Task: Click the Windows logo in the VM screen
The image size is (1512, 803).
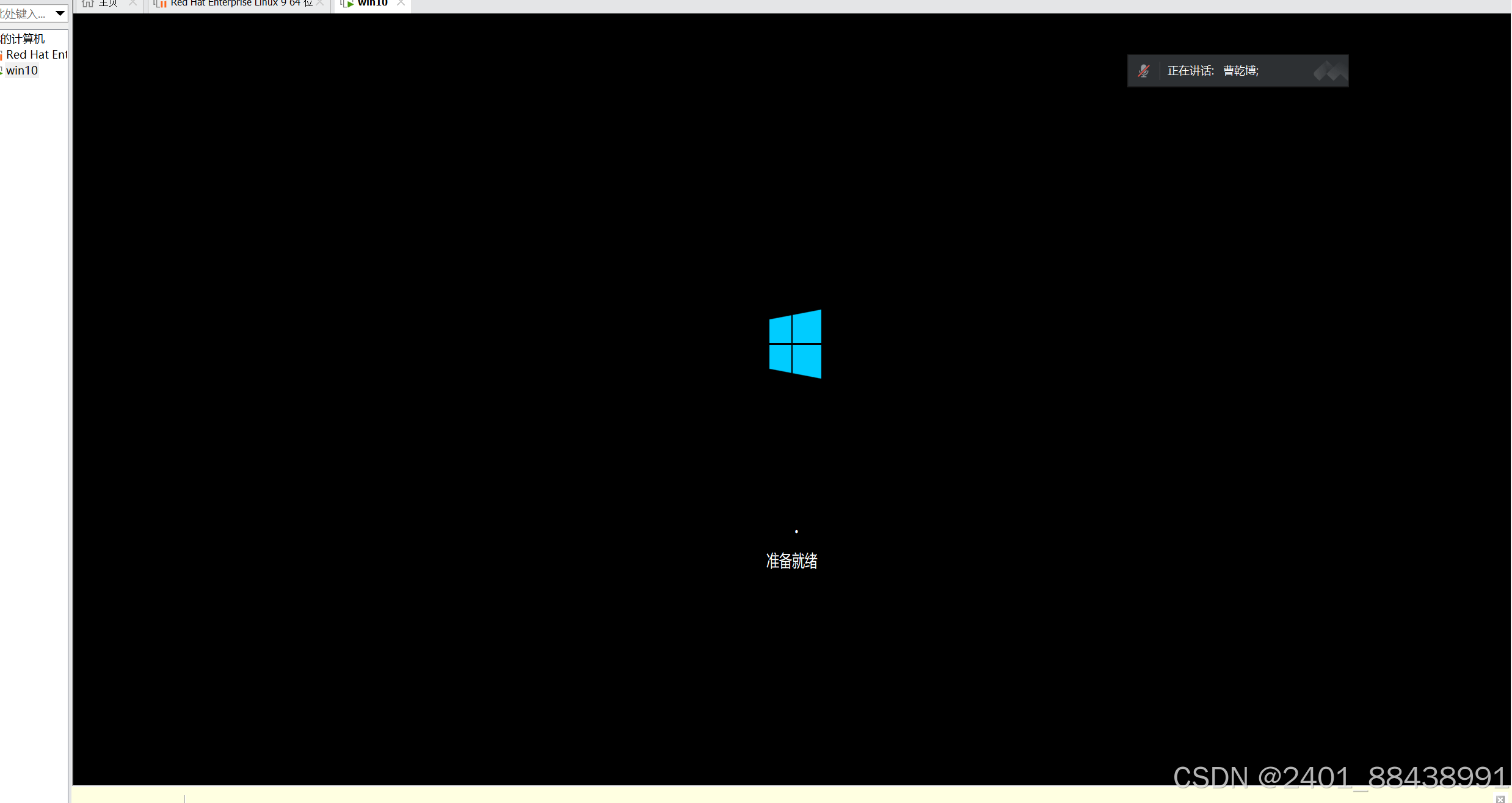Action: [x=795, y=344]
